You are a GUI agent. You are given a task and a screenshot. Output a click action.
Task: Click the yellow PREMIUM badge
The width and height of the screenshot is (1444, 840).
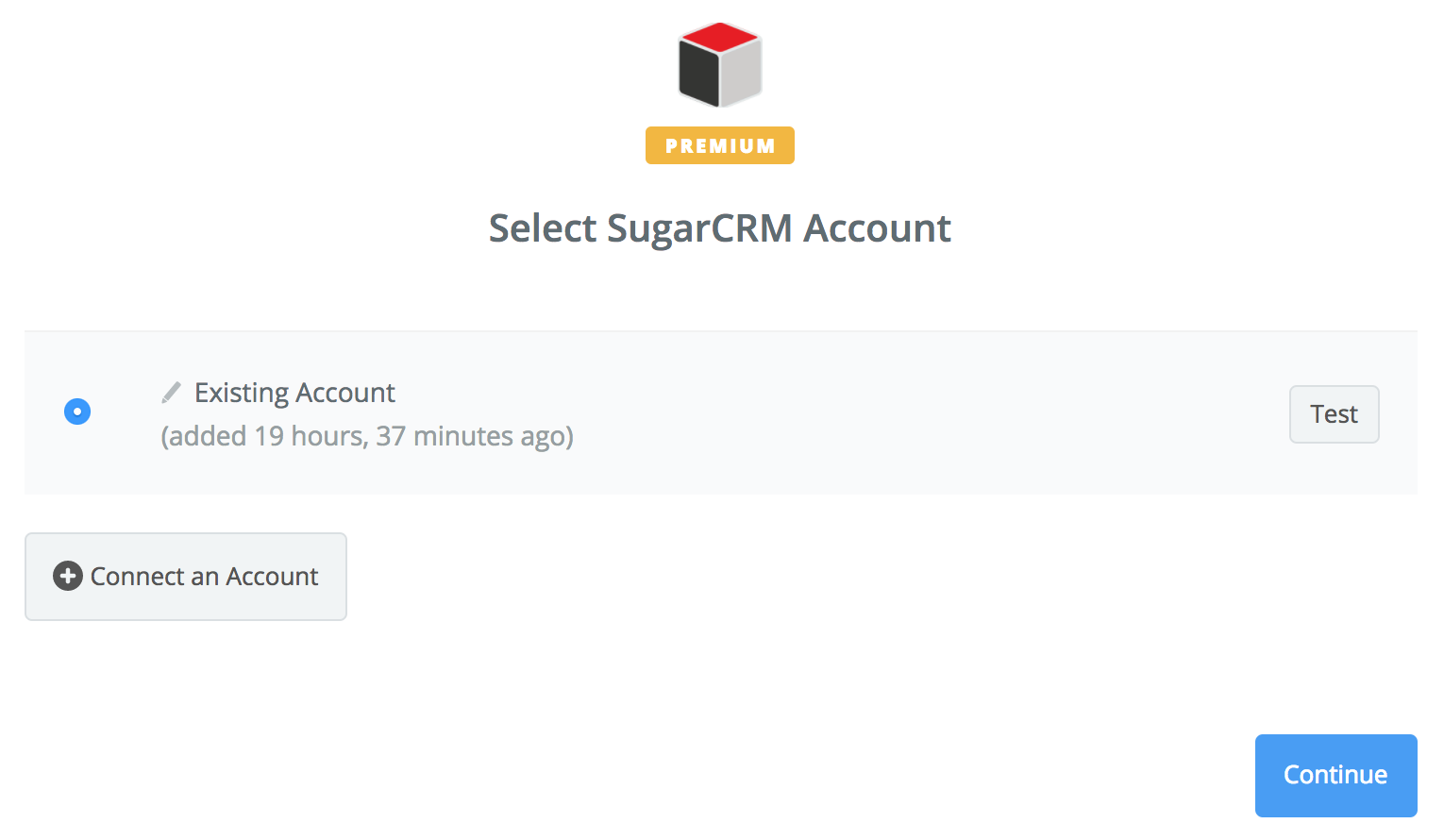(720, 145)
